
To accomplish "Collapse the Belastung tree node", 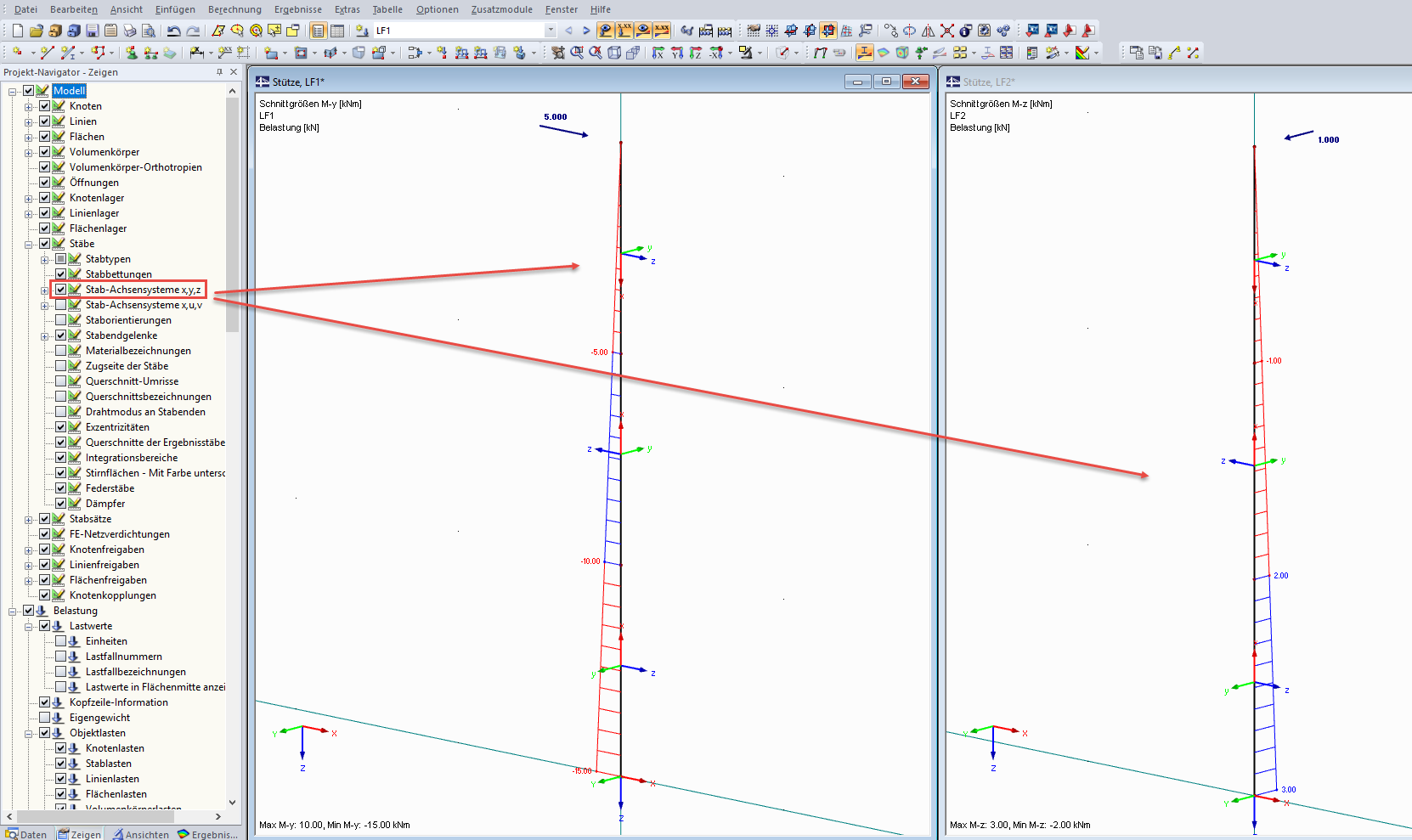I will pyautogui.click(x=13, y=611).
